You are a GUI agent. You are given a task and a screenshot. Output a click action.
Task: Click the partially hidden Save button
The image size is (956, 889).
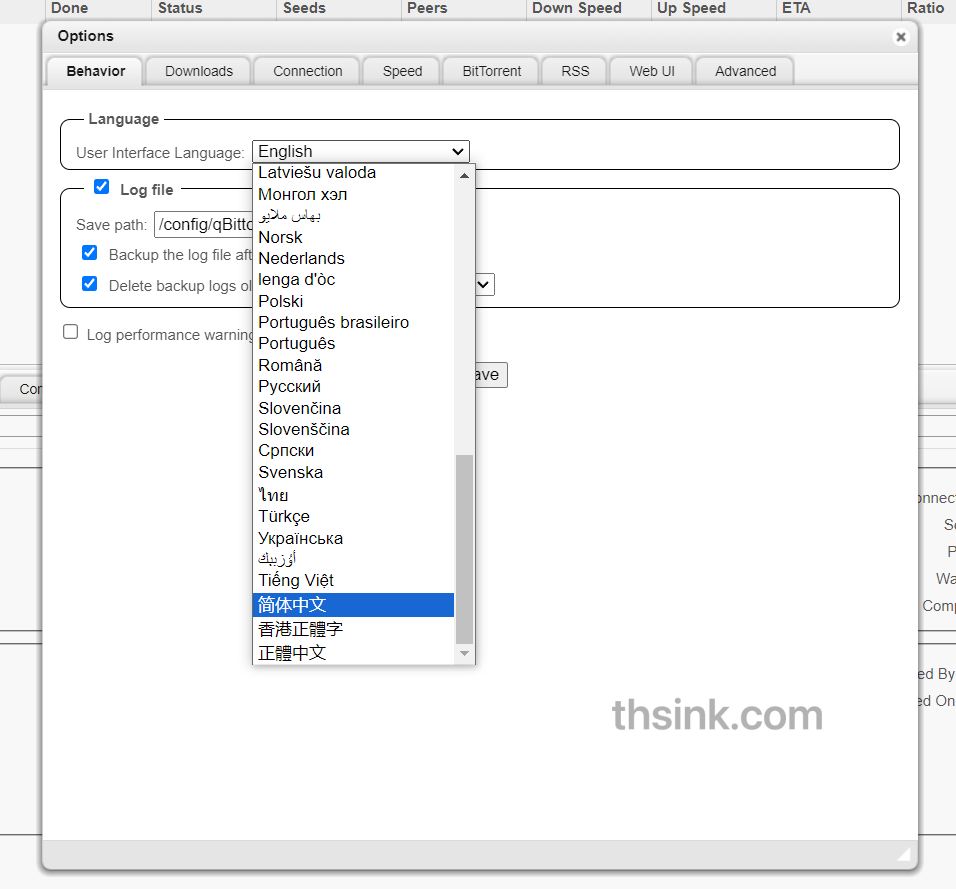pos(490,375)
